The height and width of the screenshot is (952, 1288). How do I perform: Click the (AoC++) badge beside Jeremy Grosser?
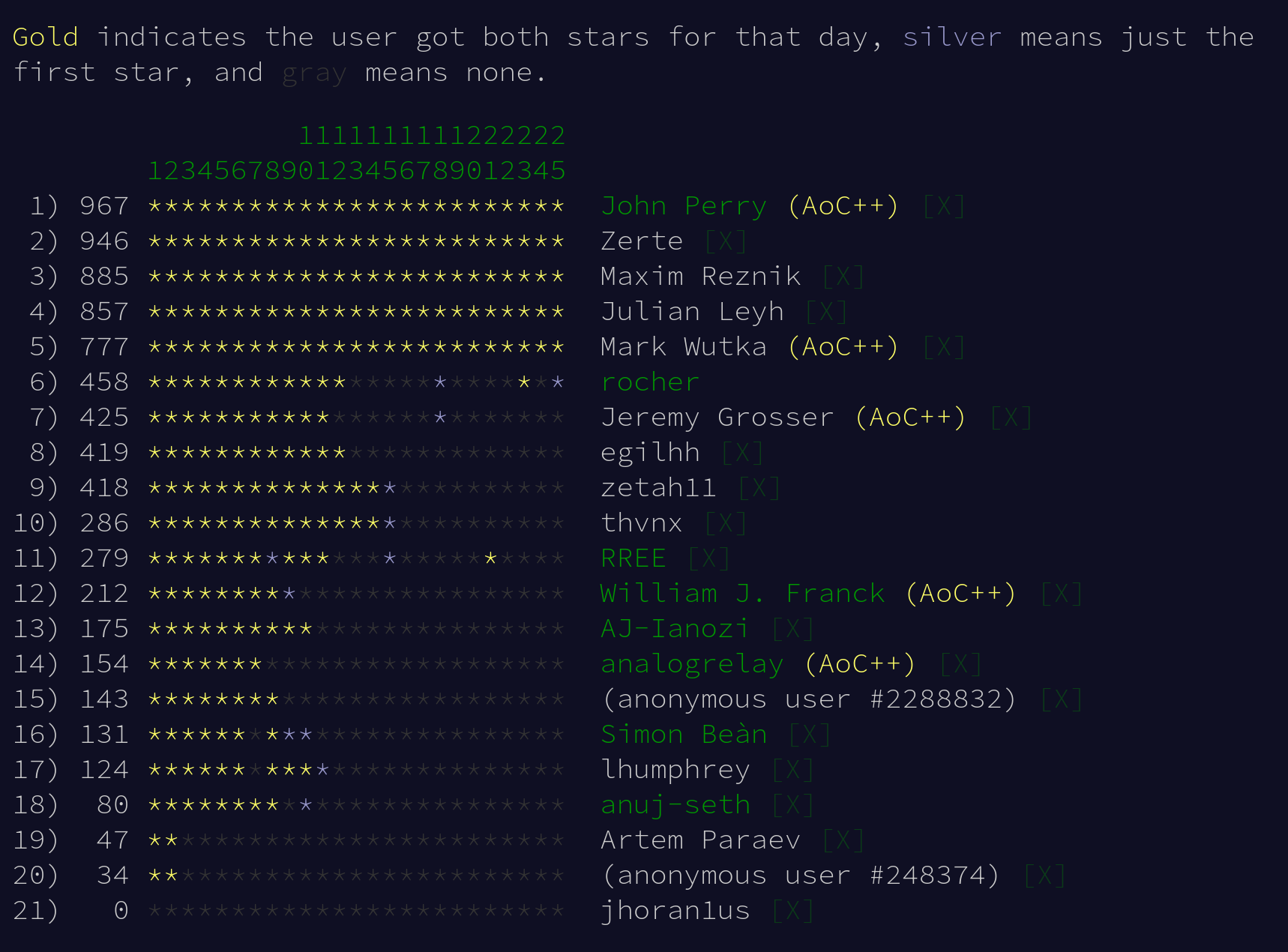tap(910, 418)
